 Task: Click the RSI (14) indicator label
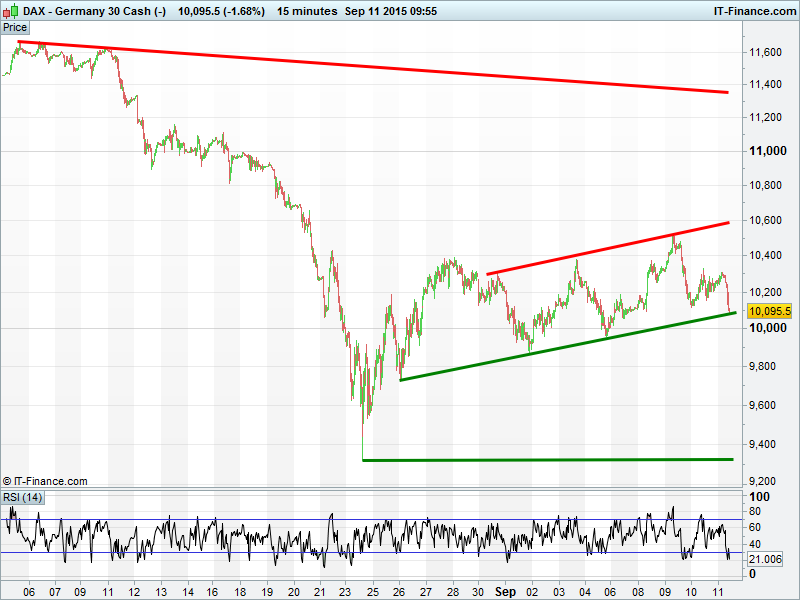pyautogui.click(x=22, y=497)
